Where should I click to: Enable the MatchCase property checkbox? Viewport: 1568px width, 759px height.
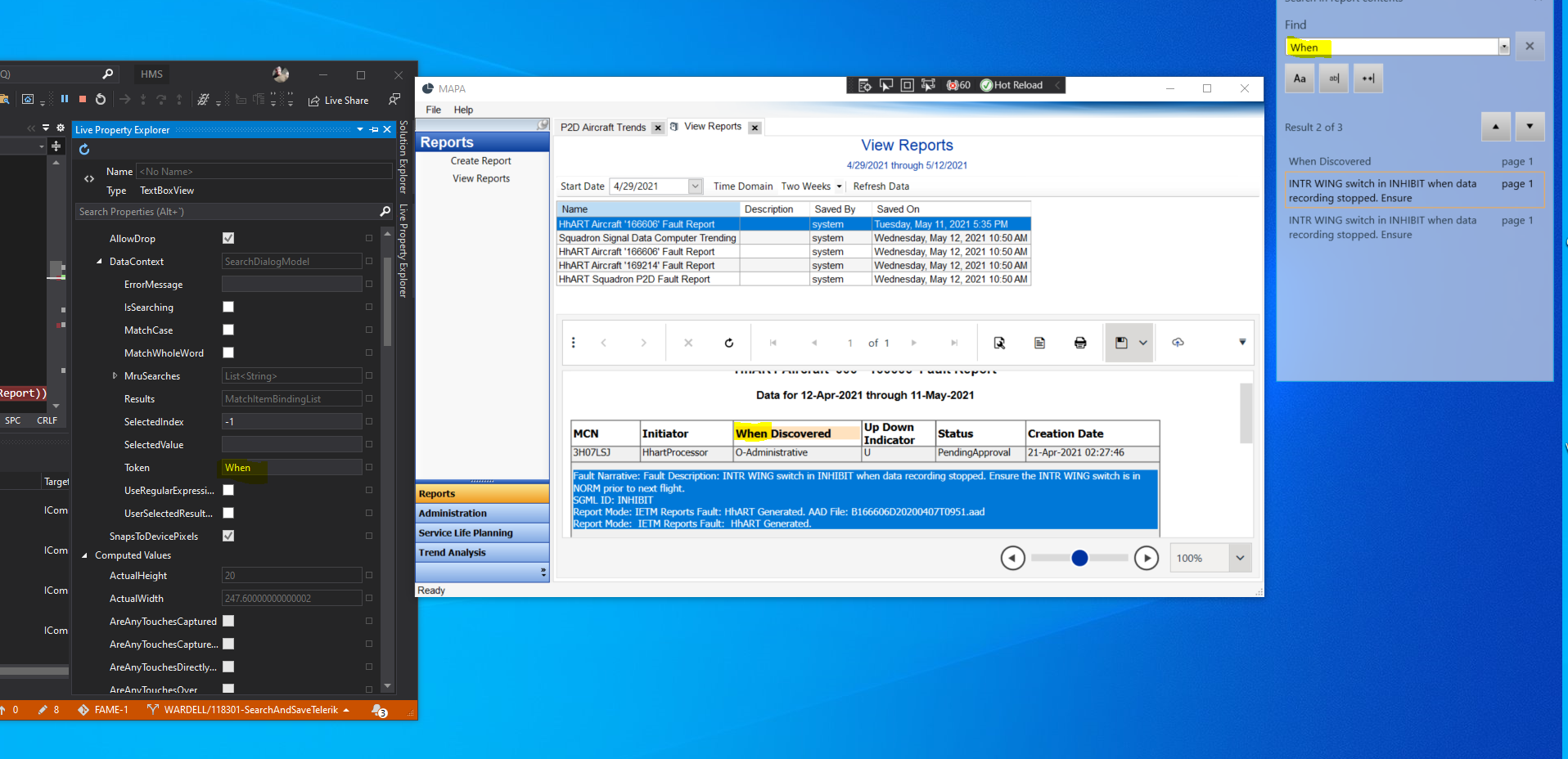[228, 330]
